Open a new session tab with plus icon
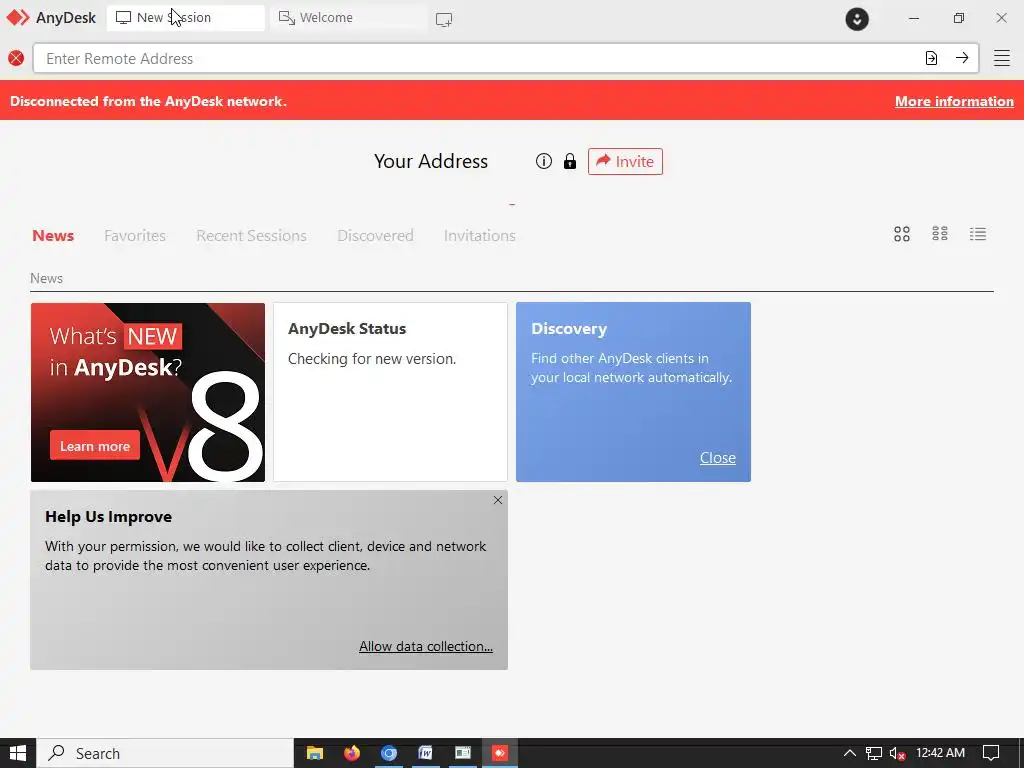Image resolution: width=1024 pixels, height=768 pixels. click(444, 20)
